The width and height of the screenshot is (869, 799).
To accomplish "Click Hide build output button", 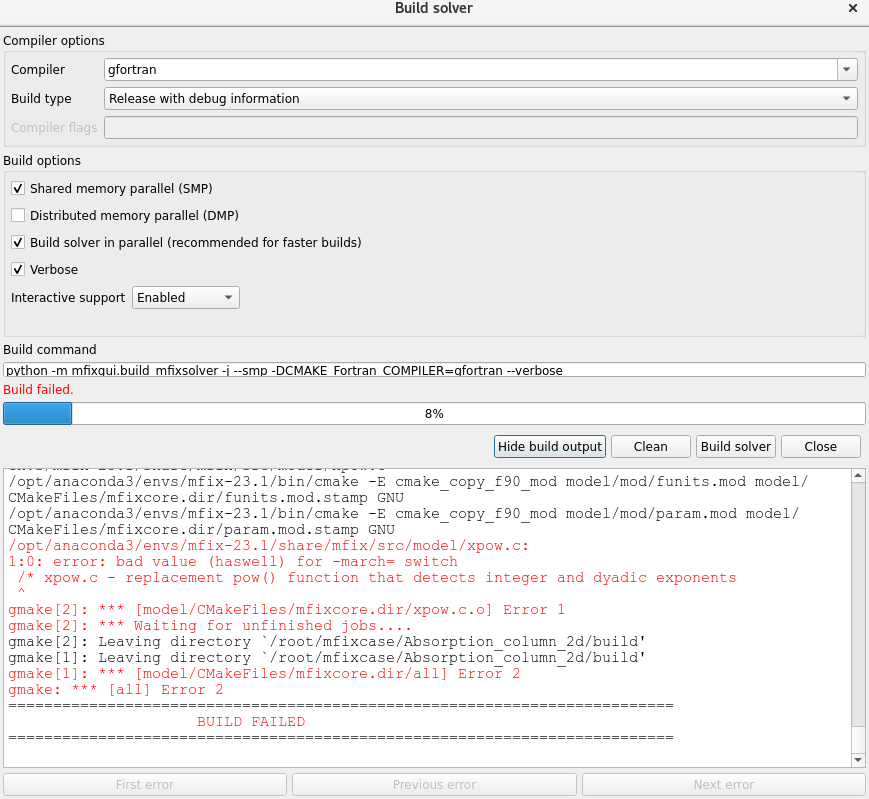I will click(x=550, y=447).
